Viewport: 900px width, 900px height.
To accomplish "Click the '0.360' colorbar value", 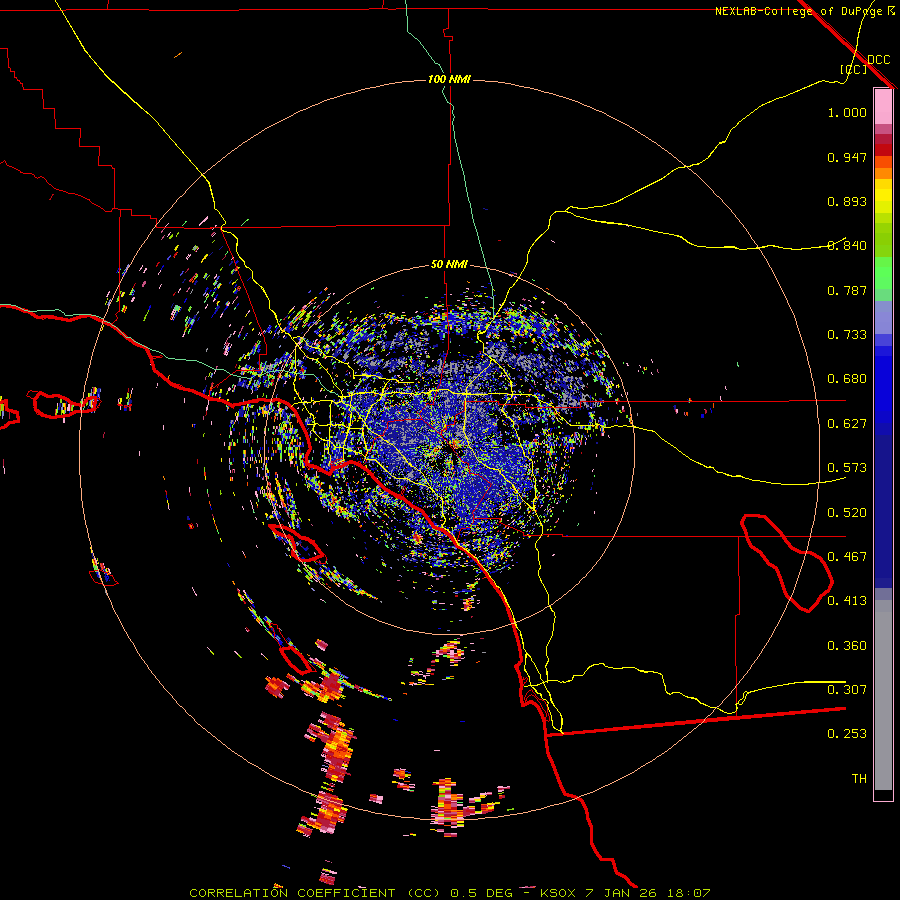I will (847, 646).
